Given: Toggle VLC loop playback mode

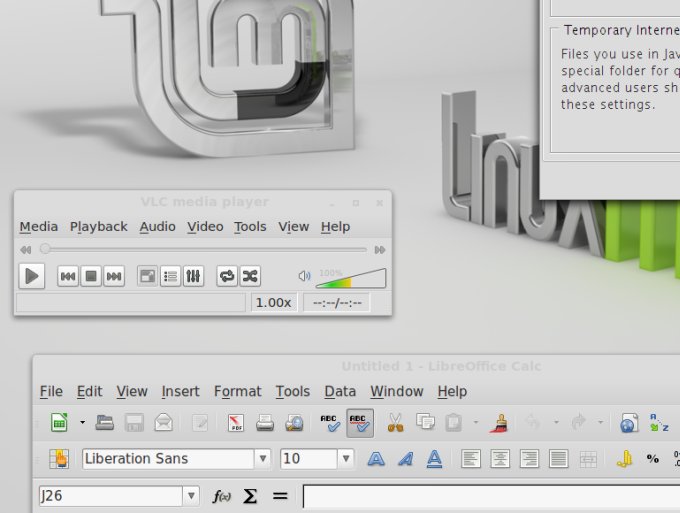Looking at the screenshot, I should [x=227, y=276].
